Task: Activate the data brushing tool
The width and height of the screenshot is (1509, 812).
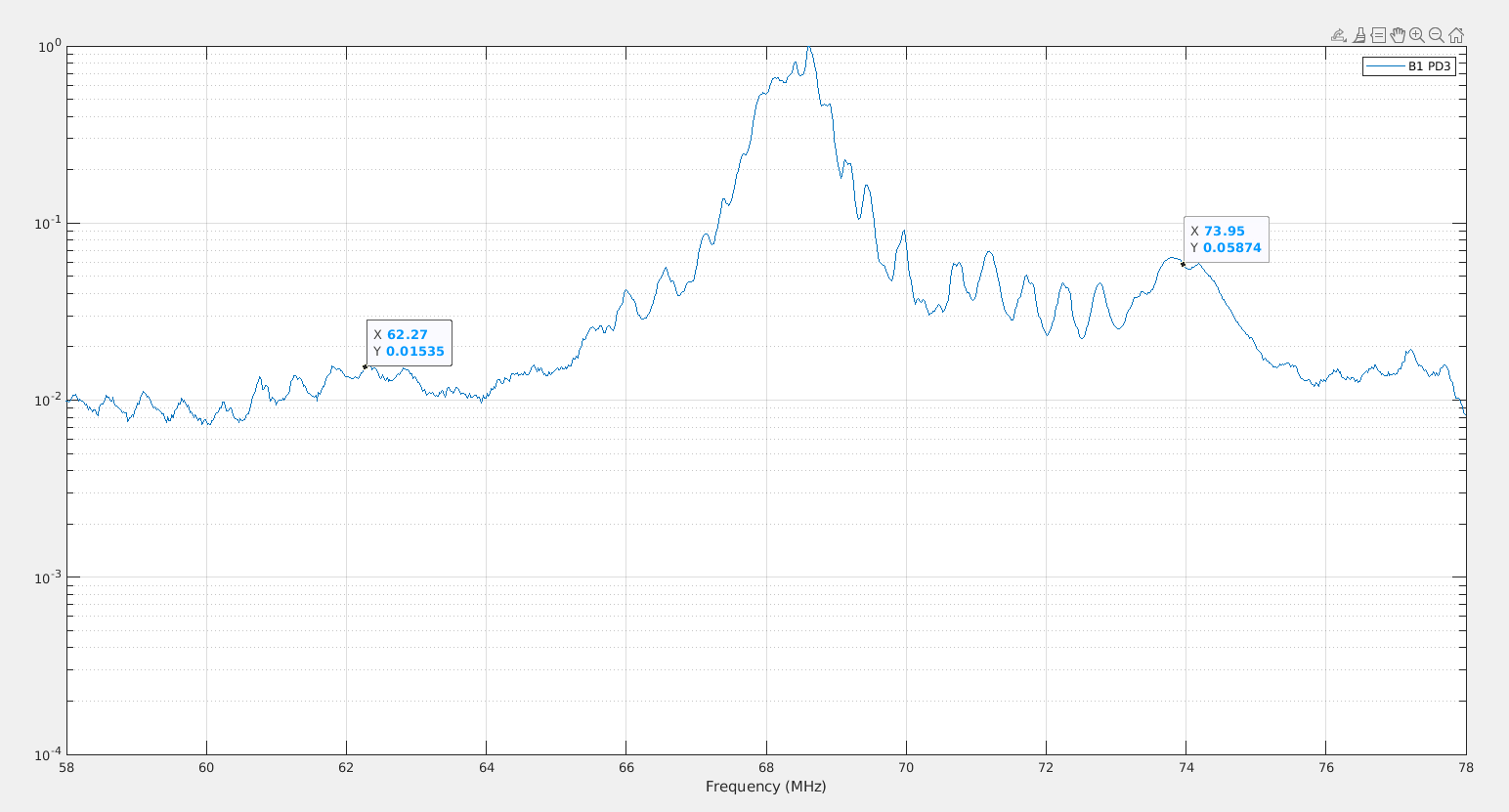Action: (x=1358, y=35)
